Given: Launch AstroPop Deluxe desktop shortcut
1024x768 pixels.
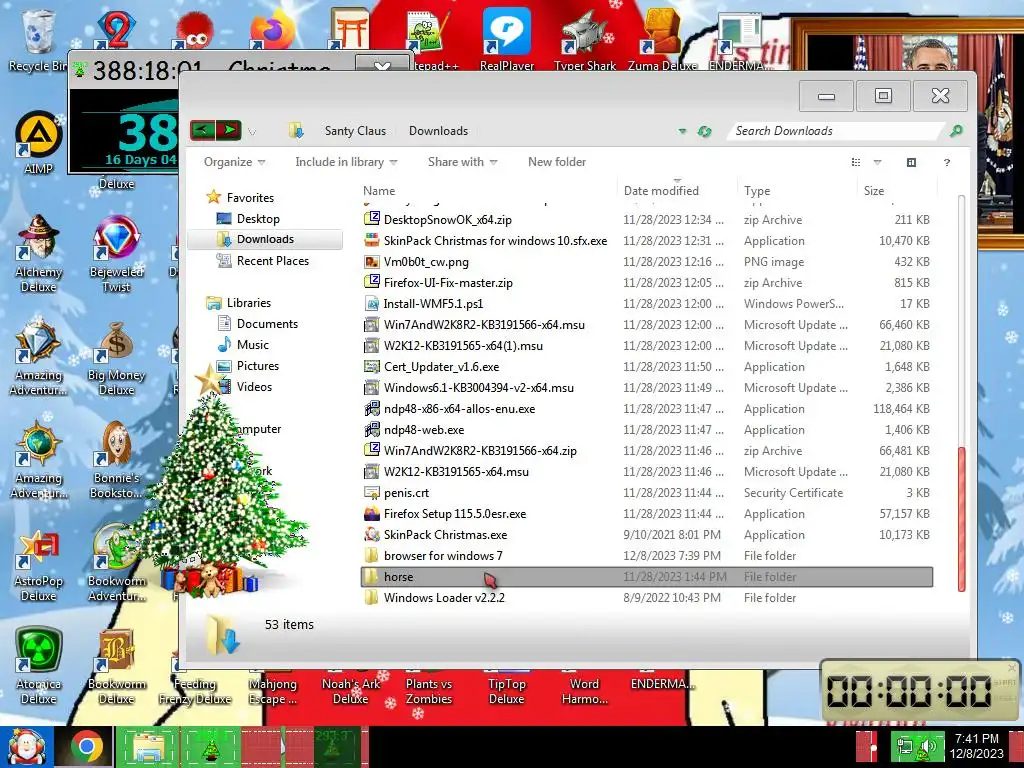Looking at the screenshot, I should tap(38, 565).
